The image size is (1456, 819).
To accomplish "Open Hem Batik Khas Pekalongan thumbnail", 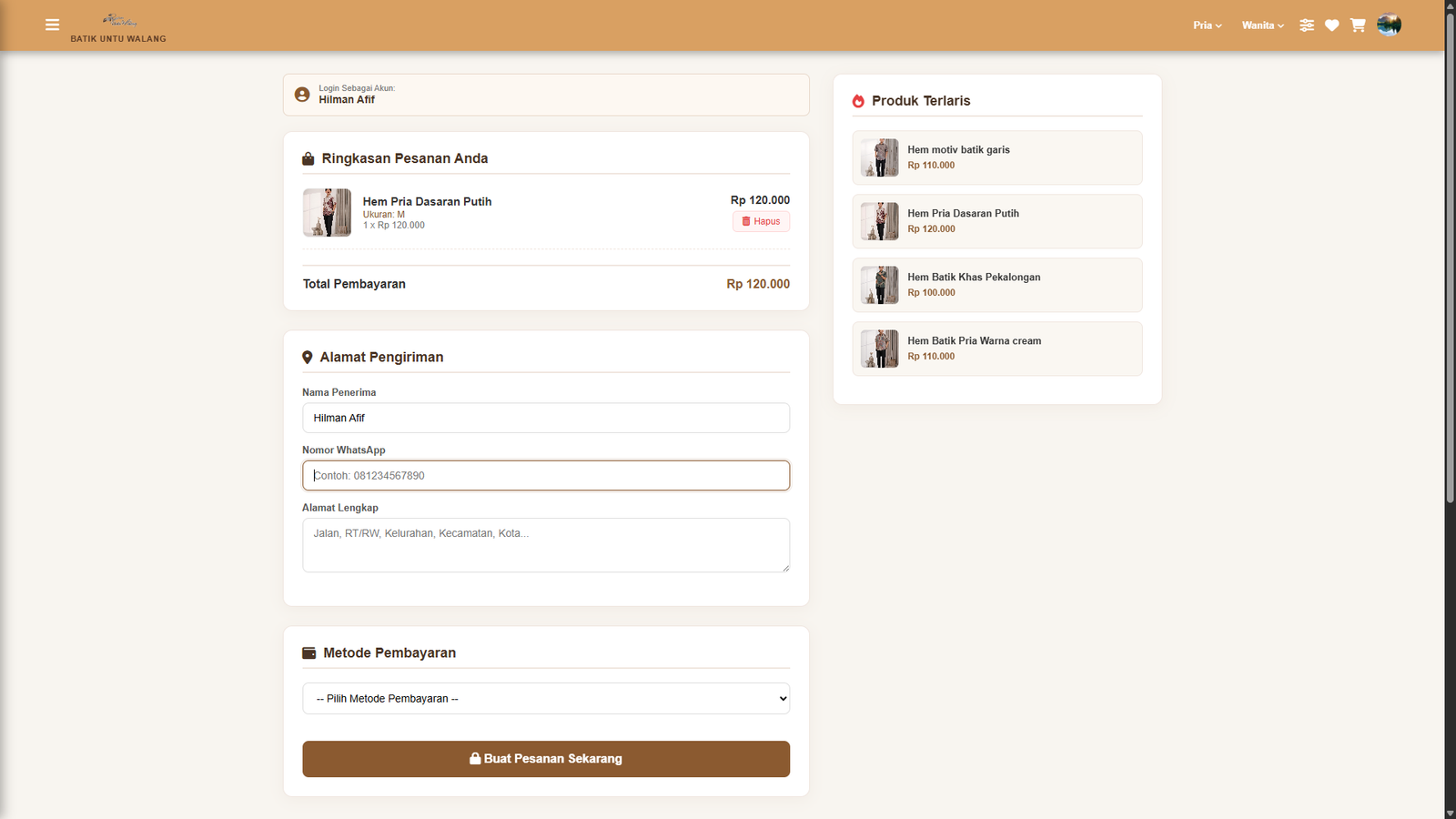I will pyautogui.click(x=880, y=285).
